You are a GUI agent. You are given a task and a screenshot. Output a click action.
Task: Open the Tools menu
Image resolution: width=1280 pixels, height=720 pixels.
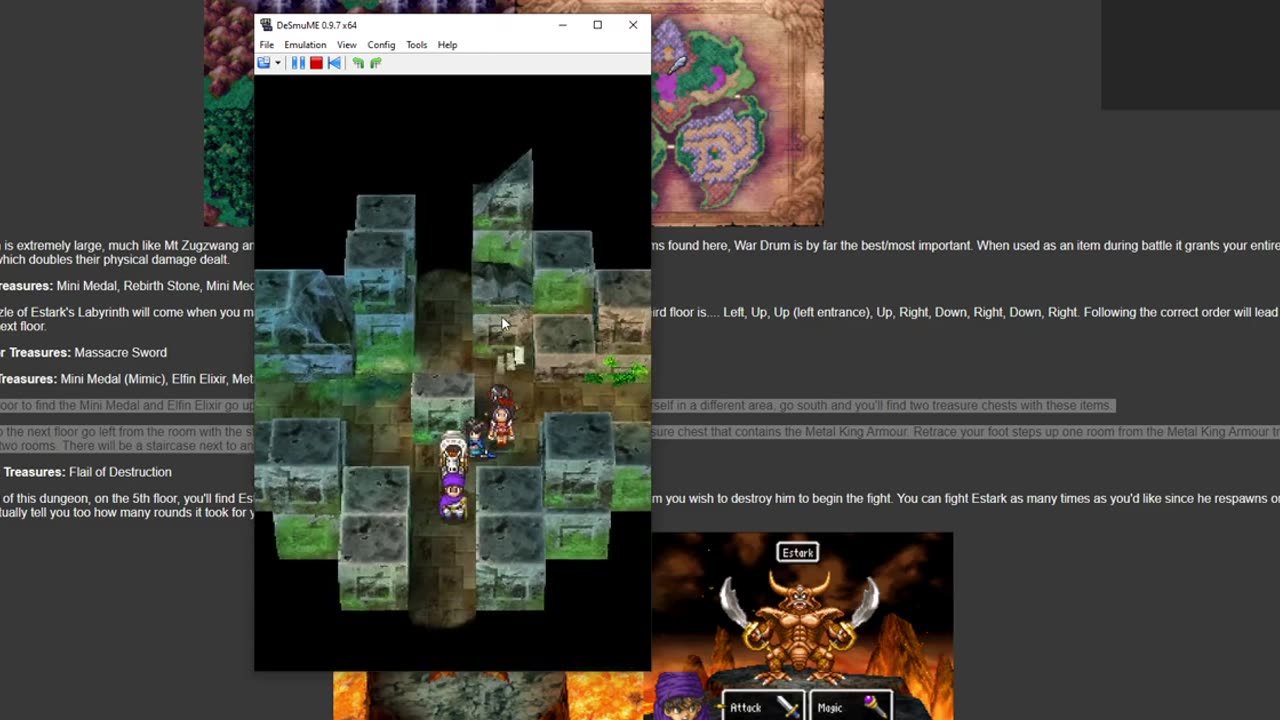coord(416,45)
